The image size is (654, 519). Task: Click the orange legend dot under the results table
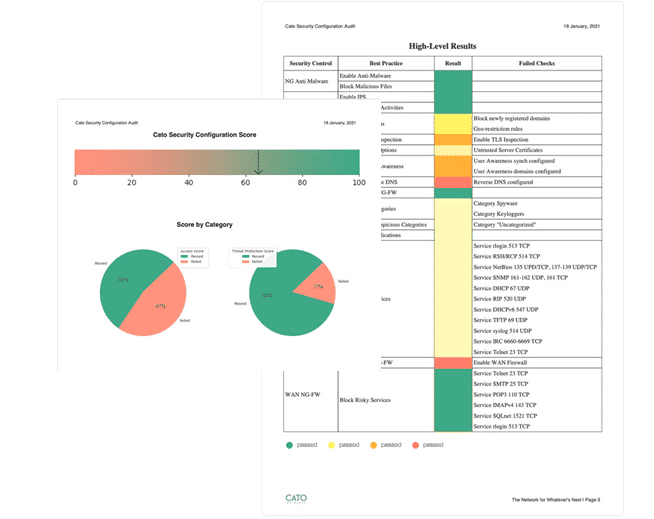[373, 445]
